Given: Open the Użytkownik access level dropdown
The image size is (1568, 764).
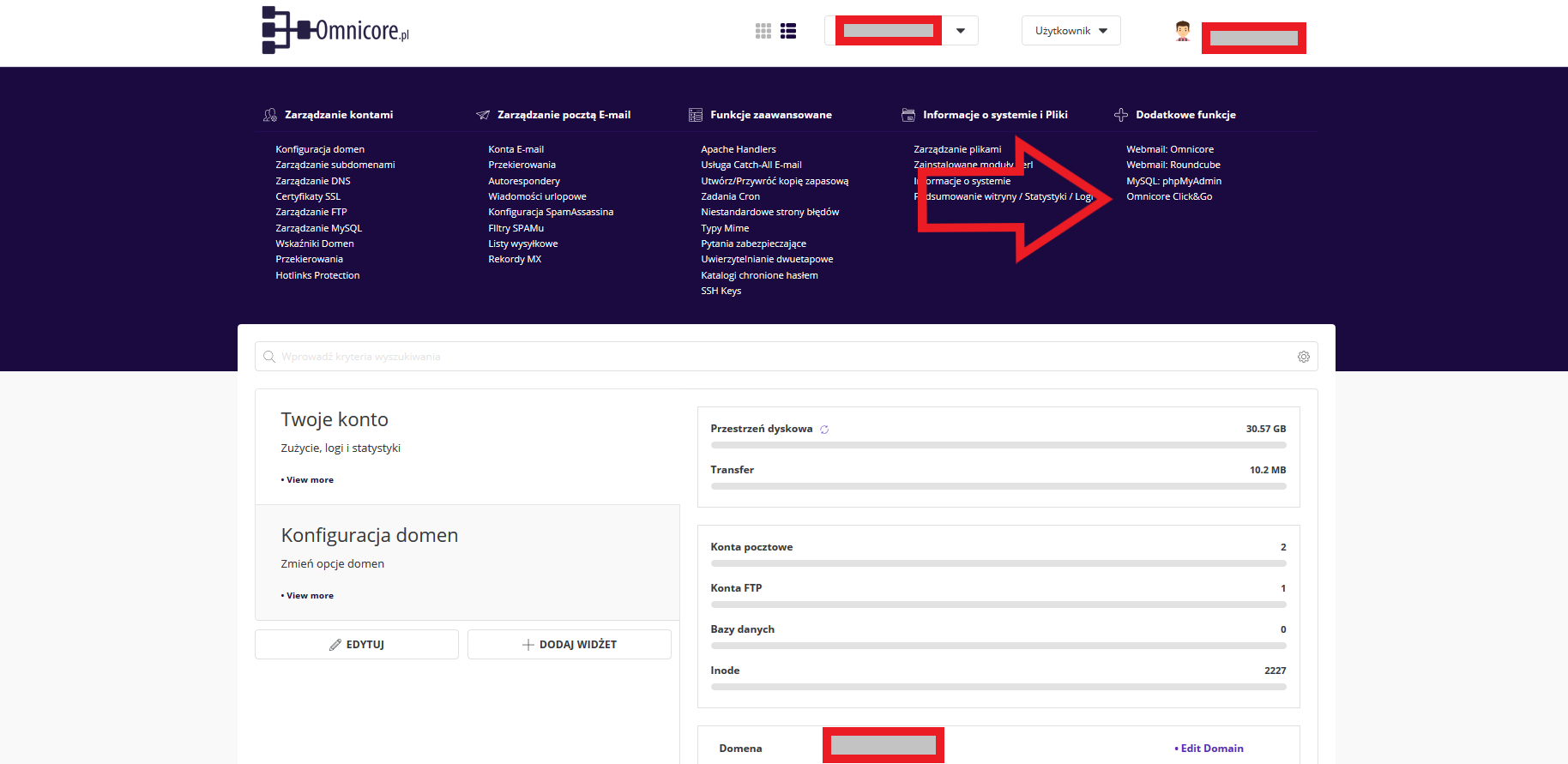Looking at the screenshot, I should click(x=1070, y=31).
